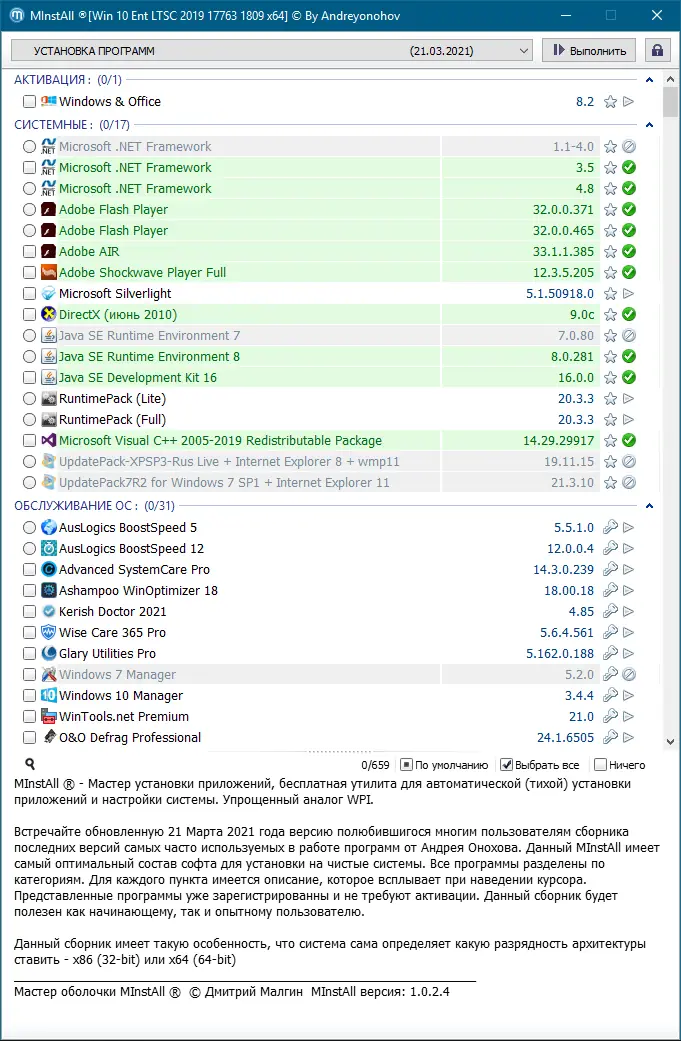Image resolution: width=681 pixels, height=1041 pixels.
Task: Click the green checkmark beside Java SE Development Kit 16
Action: (x=629, y=377)
